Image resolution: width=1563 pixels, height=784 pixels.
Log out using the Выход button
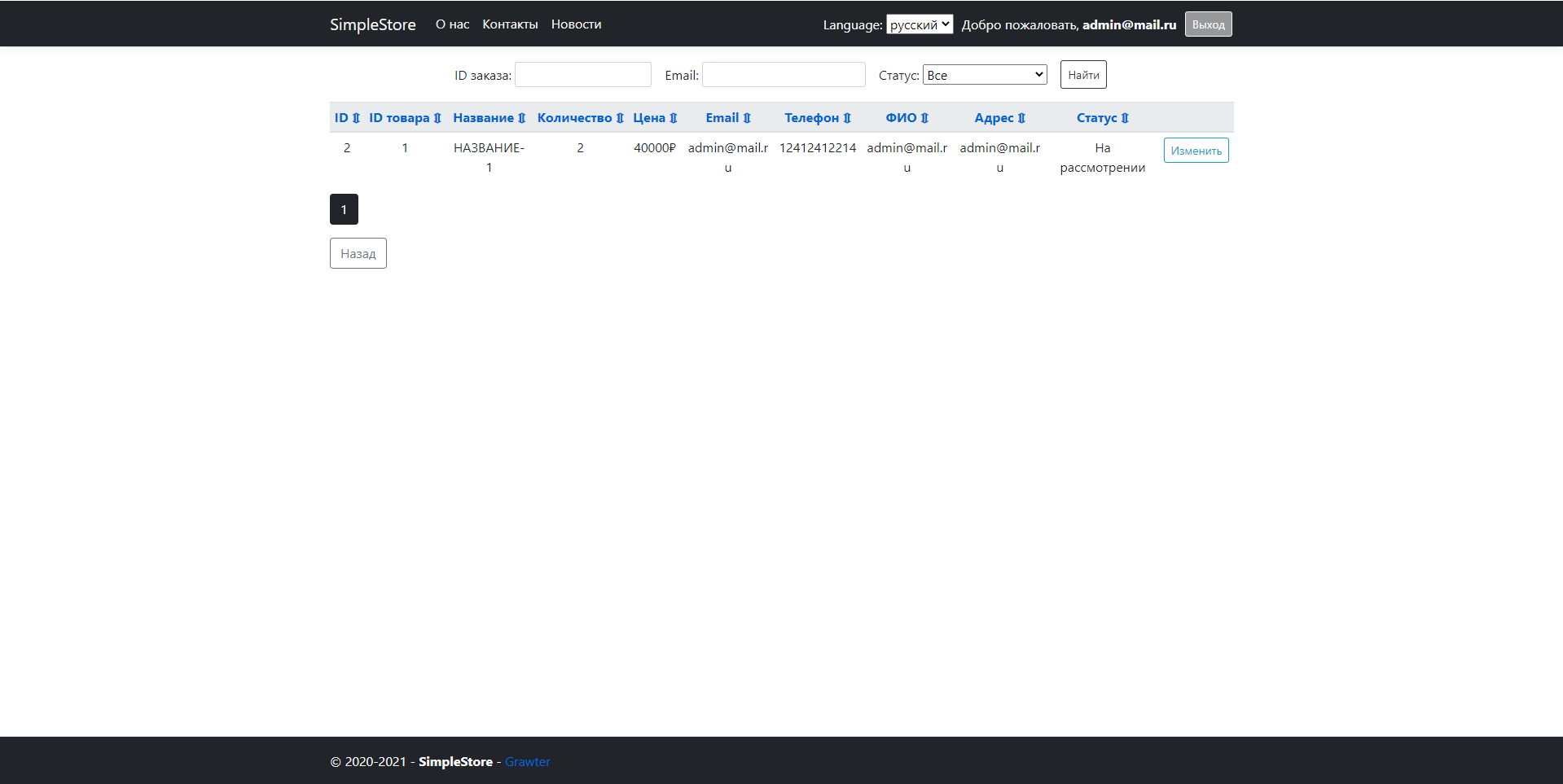click(x=1208, y=24)
